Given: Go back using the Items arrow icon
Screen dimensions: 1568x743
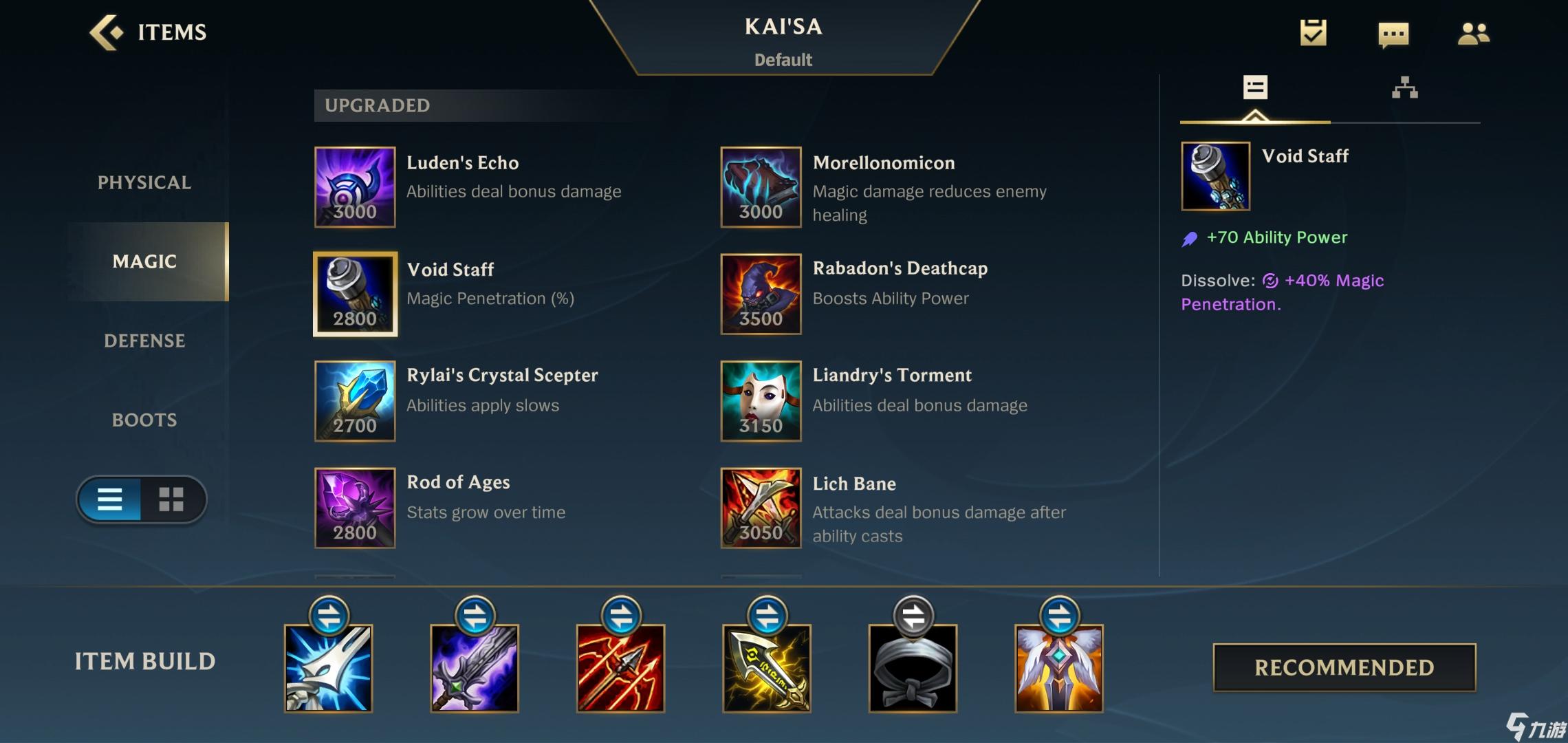Looking at the screenshot, I should tap(106, 32).
